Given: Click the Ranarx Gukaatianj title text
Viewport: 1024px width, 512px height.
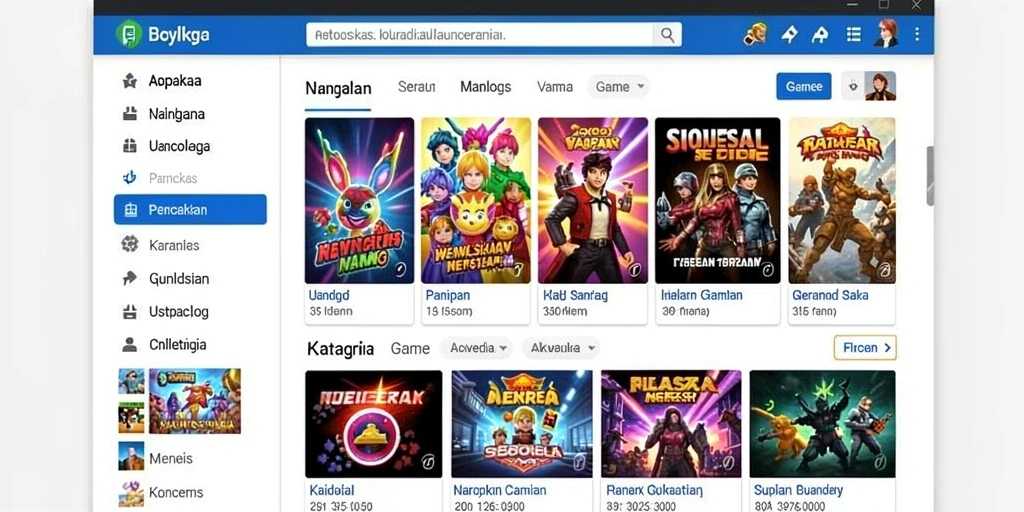Looking at the screenshot, I should [x=654, y=490].
